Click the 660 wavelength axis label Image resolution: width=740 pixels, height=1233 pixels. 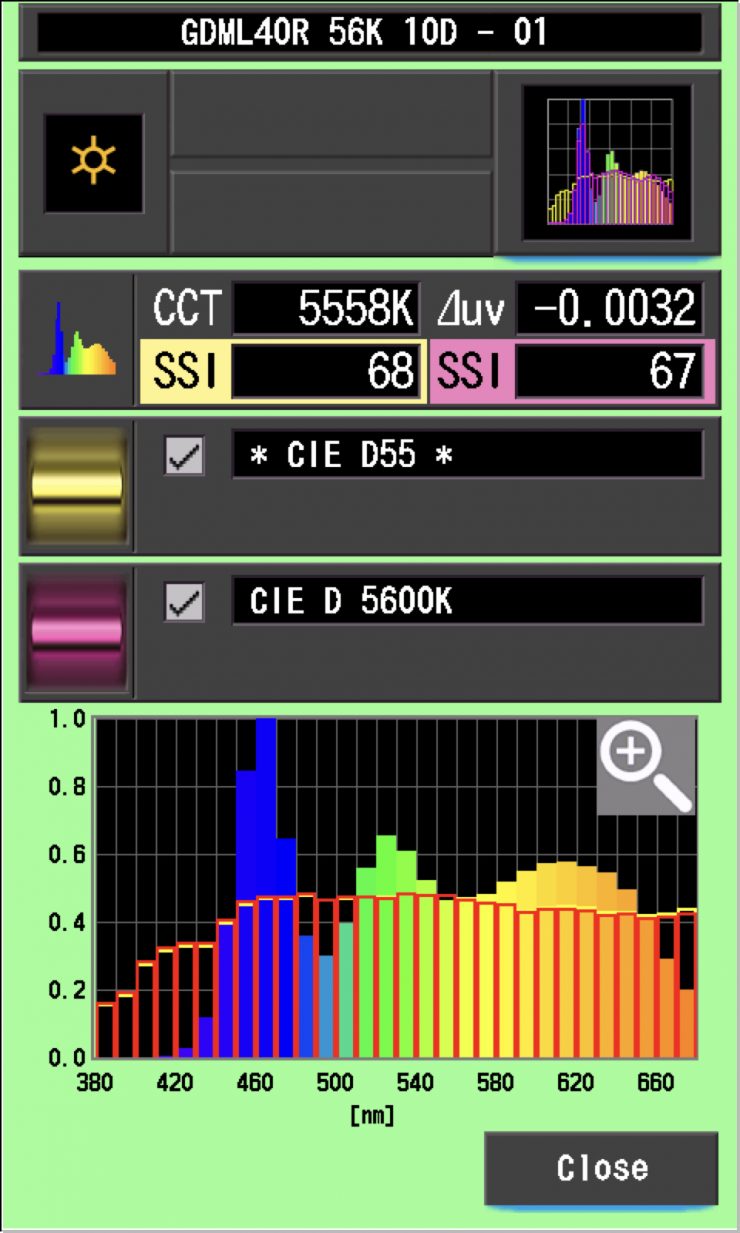(656, 1082)
